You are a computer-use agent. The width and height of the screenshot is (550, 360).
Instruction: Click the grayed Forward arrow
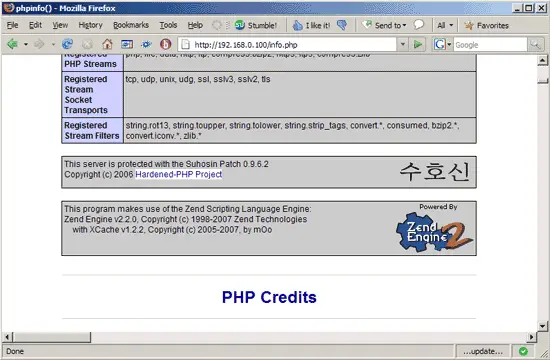point(39,44)
